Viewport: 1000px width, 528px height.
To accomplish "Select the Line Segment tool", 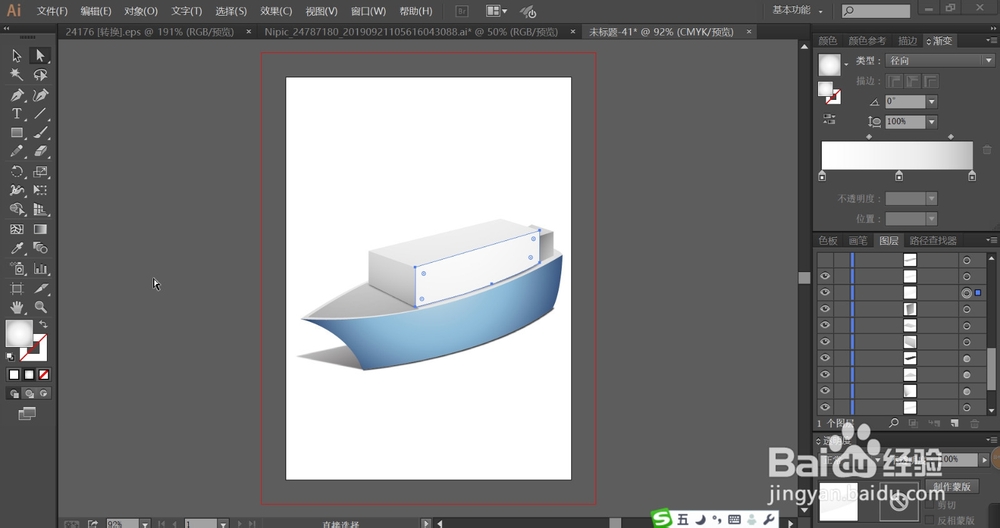I will click(40, 114).
